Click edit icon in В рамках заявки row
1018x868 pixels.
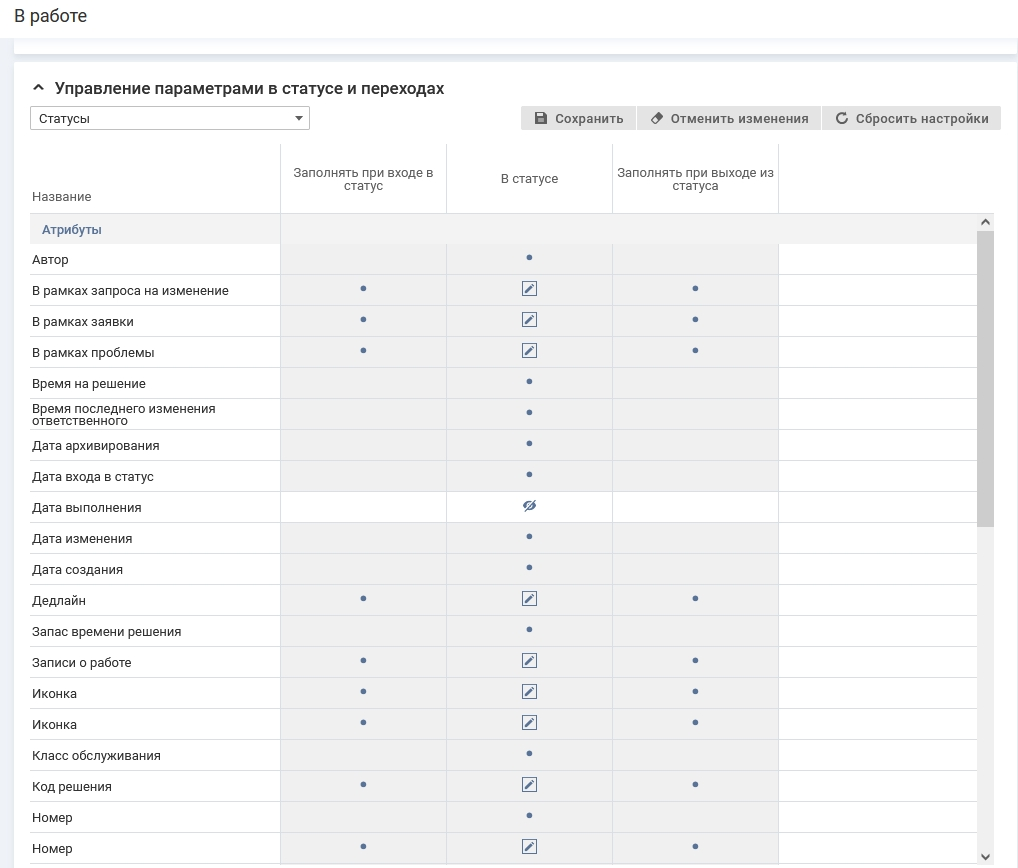[529, 320]
